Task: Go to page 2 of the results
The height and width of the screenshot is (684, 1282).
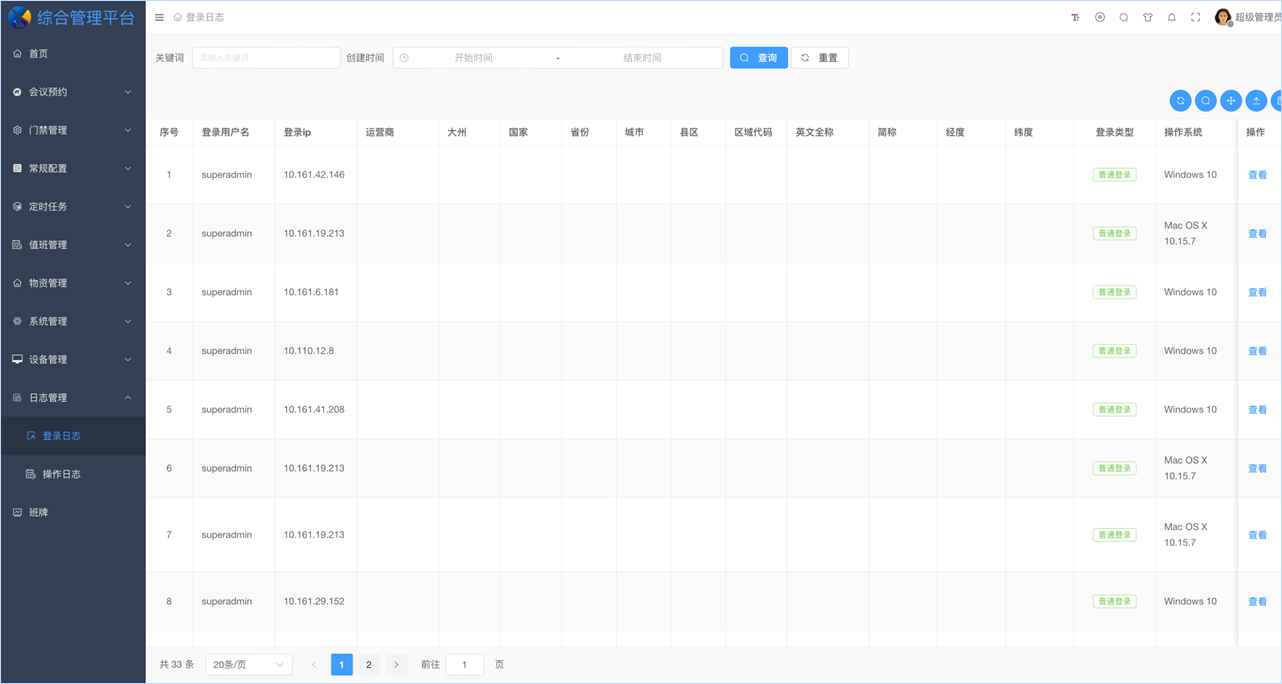Action: (368, 664)
